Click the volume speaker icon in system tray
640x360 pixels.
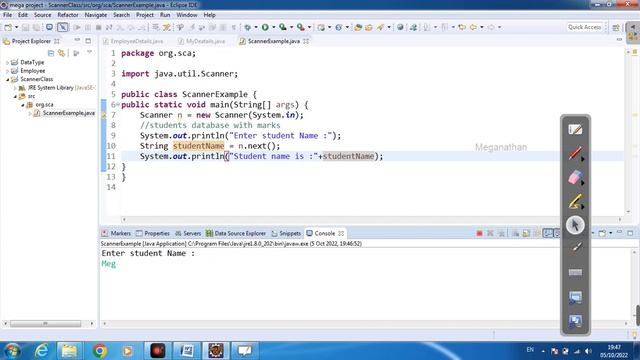point(588,351)
